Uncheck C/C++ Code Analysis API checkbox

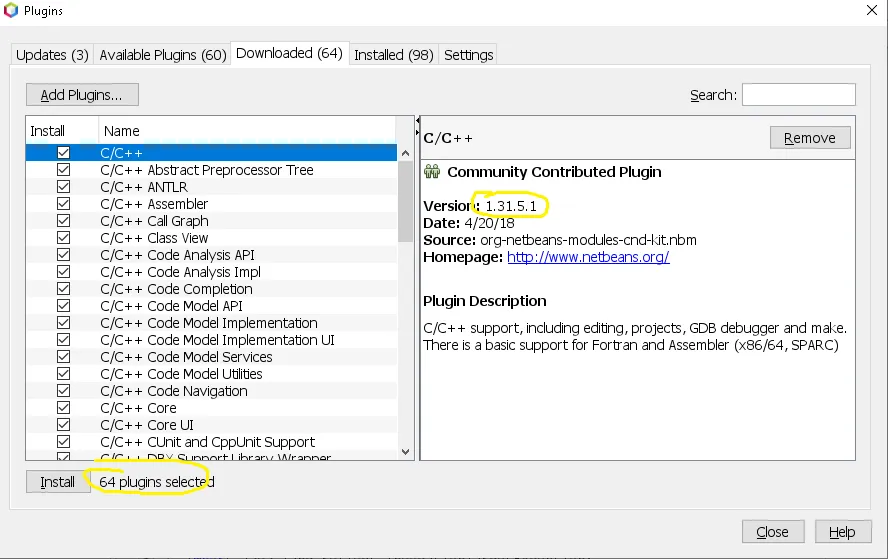[x=63, y=254]
